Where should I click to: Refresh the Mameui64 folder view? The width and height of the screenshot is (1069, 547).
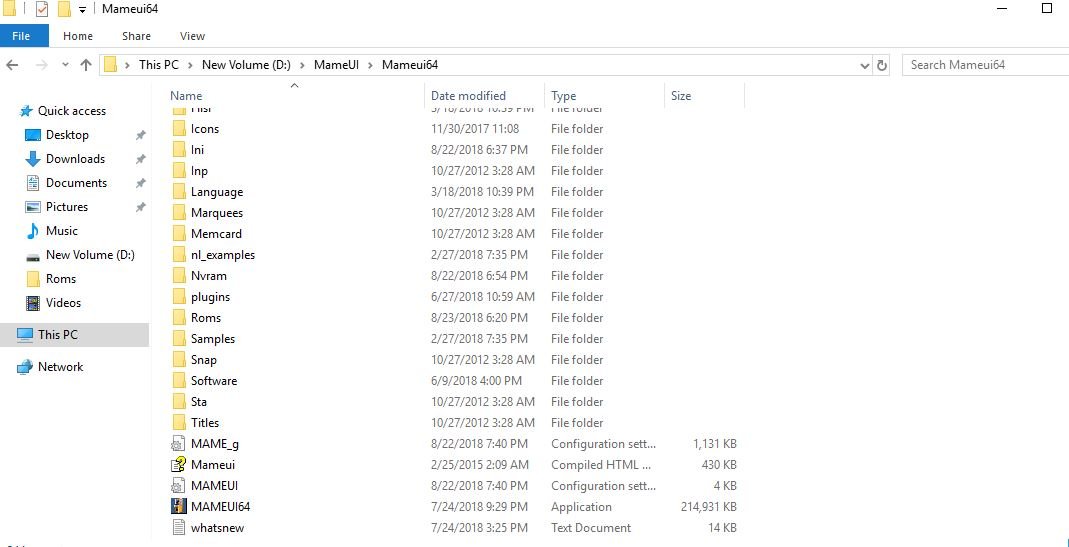(882, 65)
